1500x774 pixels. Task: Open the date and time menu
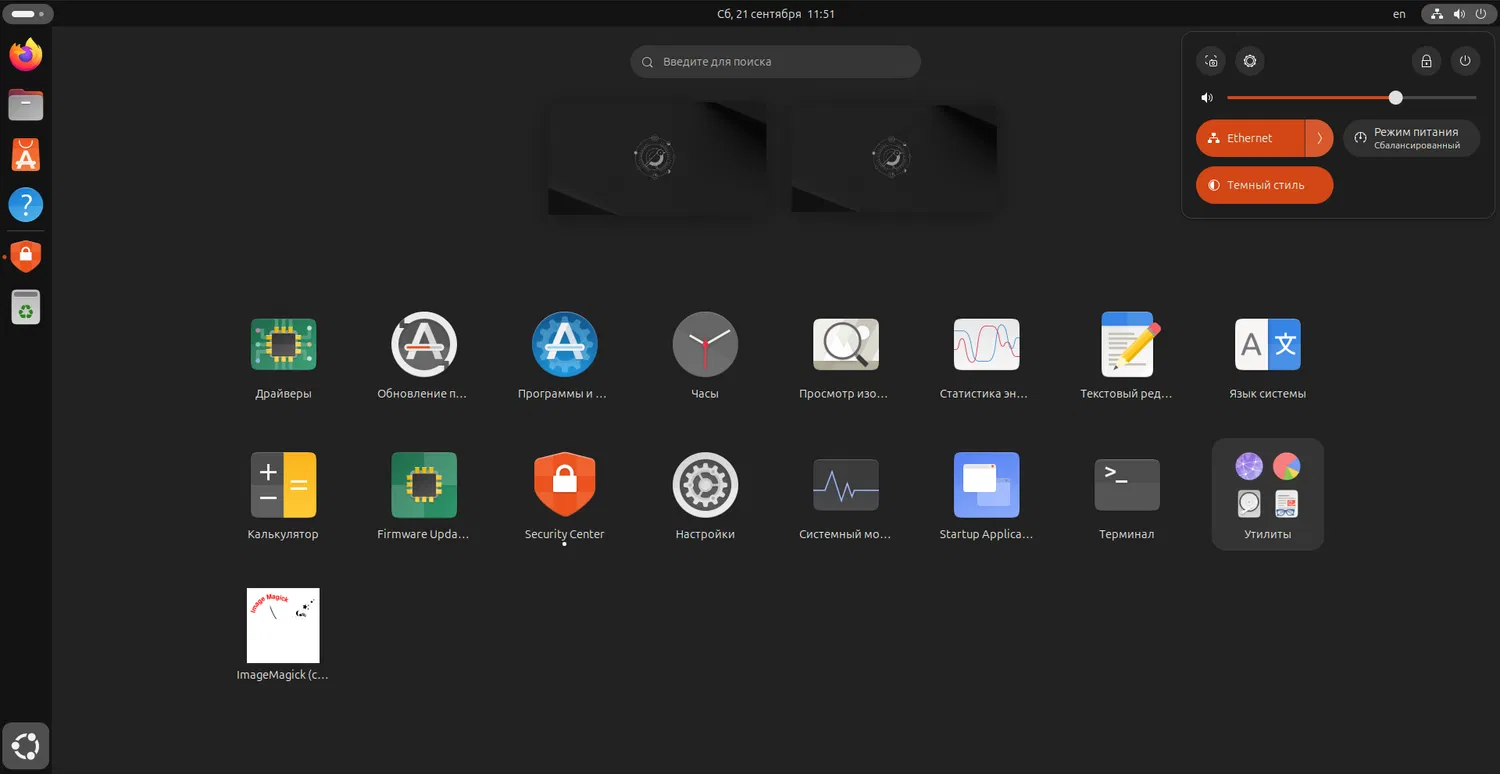(776, 14)
